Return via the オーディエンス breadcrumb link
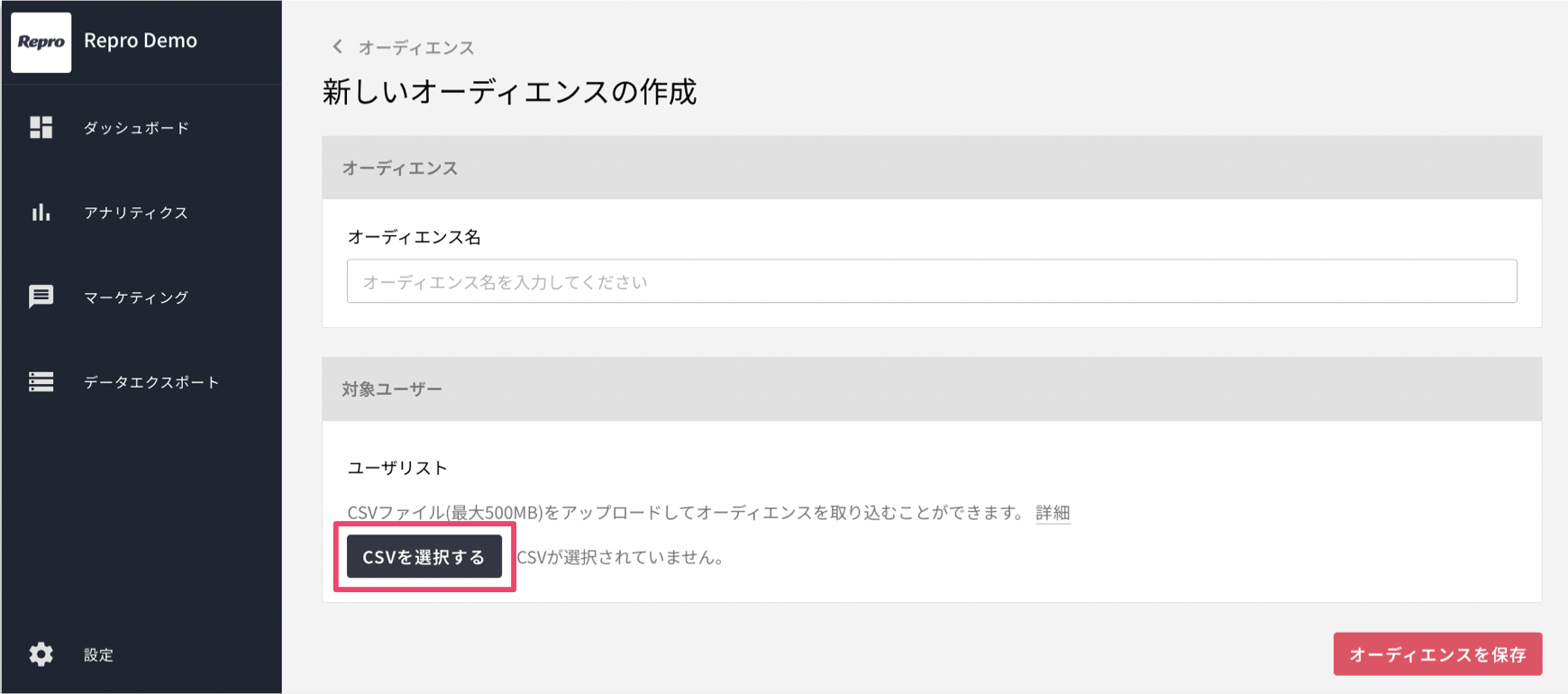The image size is (1568, 694). [x=416, y=47]
